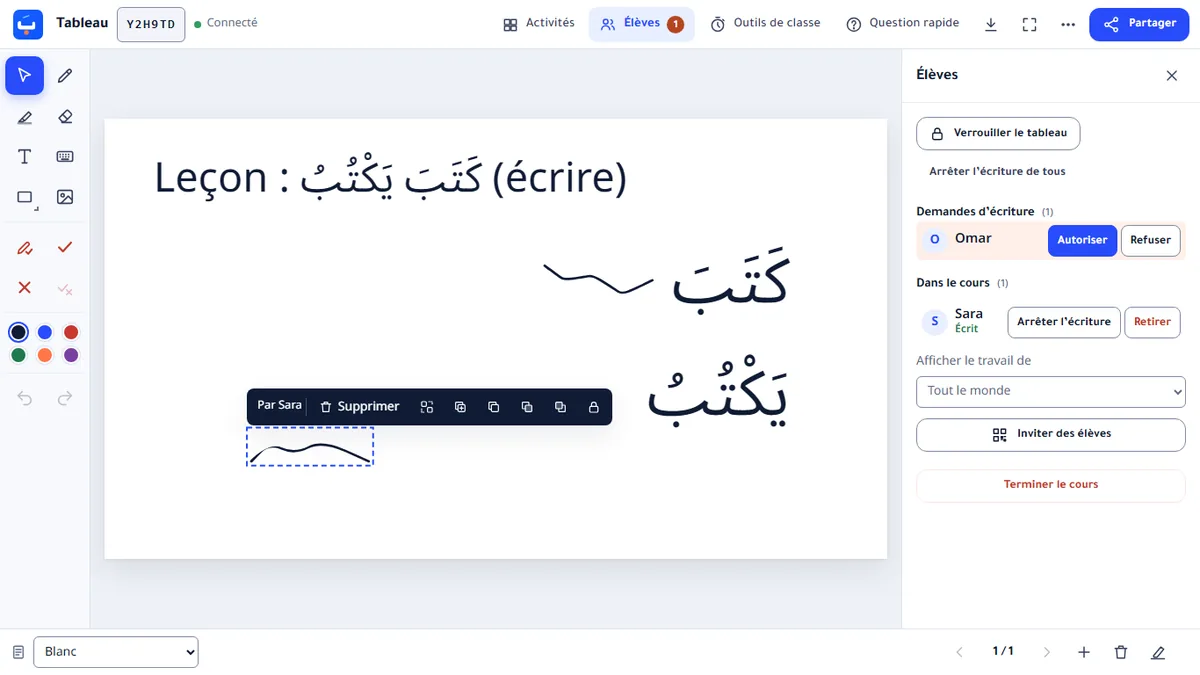Toggle Verrouiller le tableau lock

pos(998,133)
